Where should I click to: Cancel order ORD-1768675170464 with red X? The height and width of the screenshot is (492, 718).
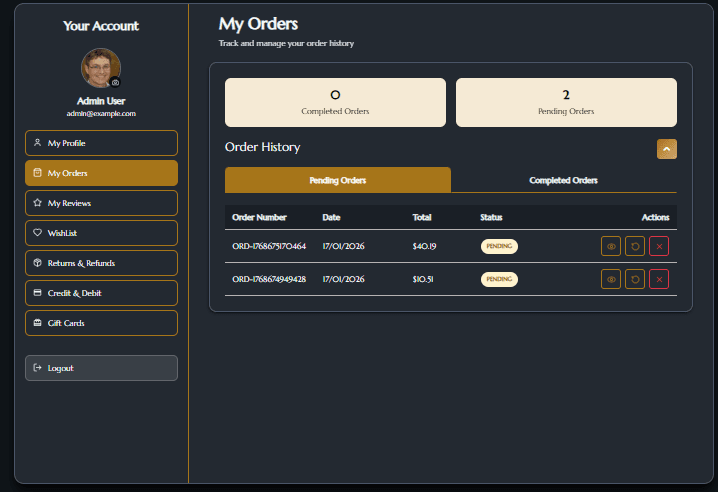[x=659, y=246]
